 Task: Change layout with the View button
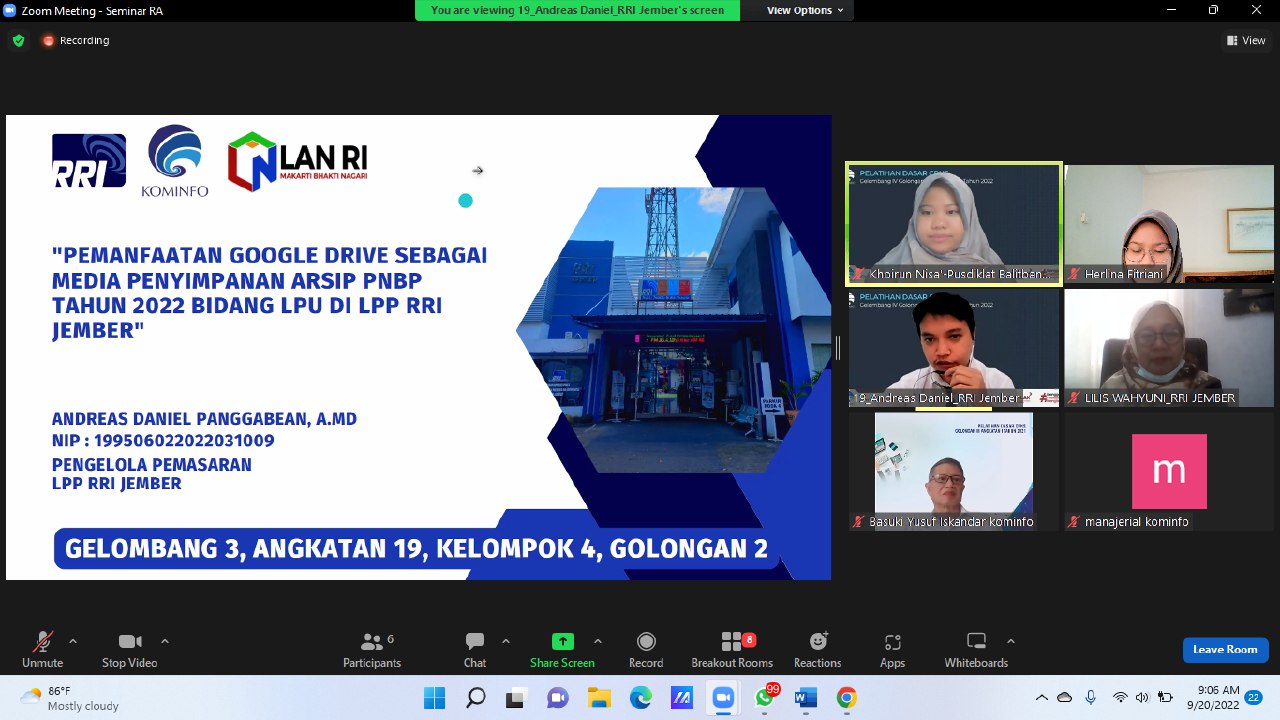pos(1246,40)
